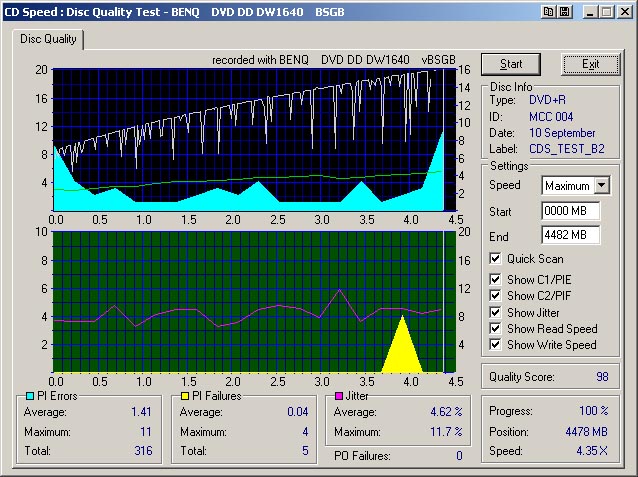Click the disc label CDS_TEST_B2

tap(567, 149)
